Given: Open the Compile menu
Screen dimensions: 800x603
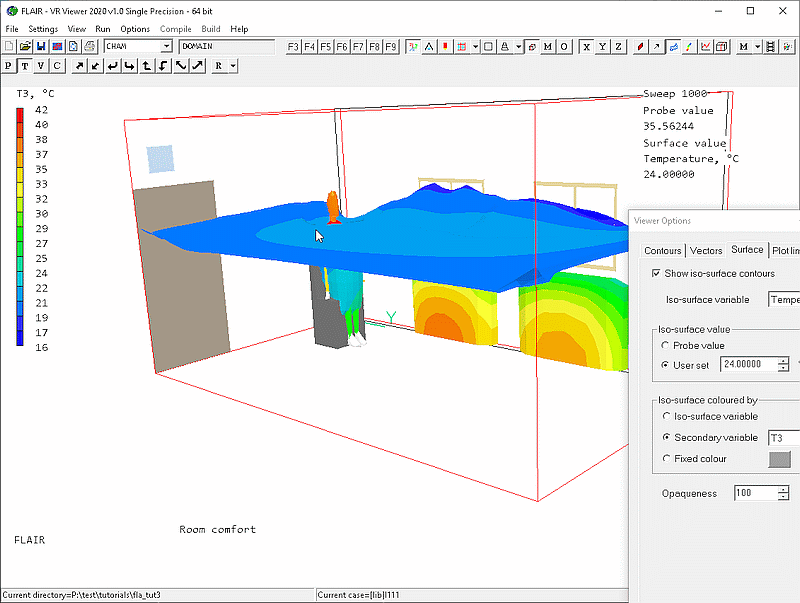Looking at the screenshot, I should click(175, 29).
